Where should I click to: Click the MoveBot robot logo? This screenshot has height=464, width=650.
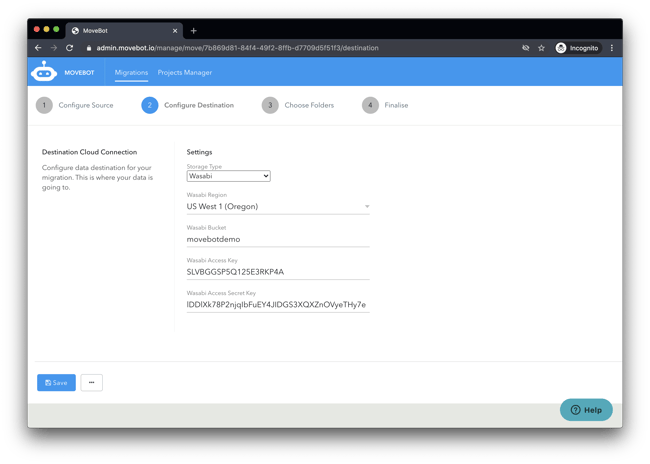[x=44, y=72]
